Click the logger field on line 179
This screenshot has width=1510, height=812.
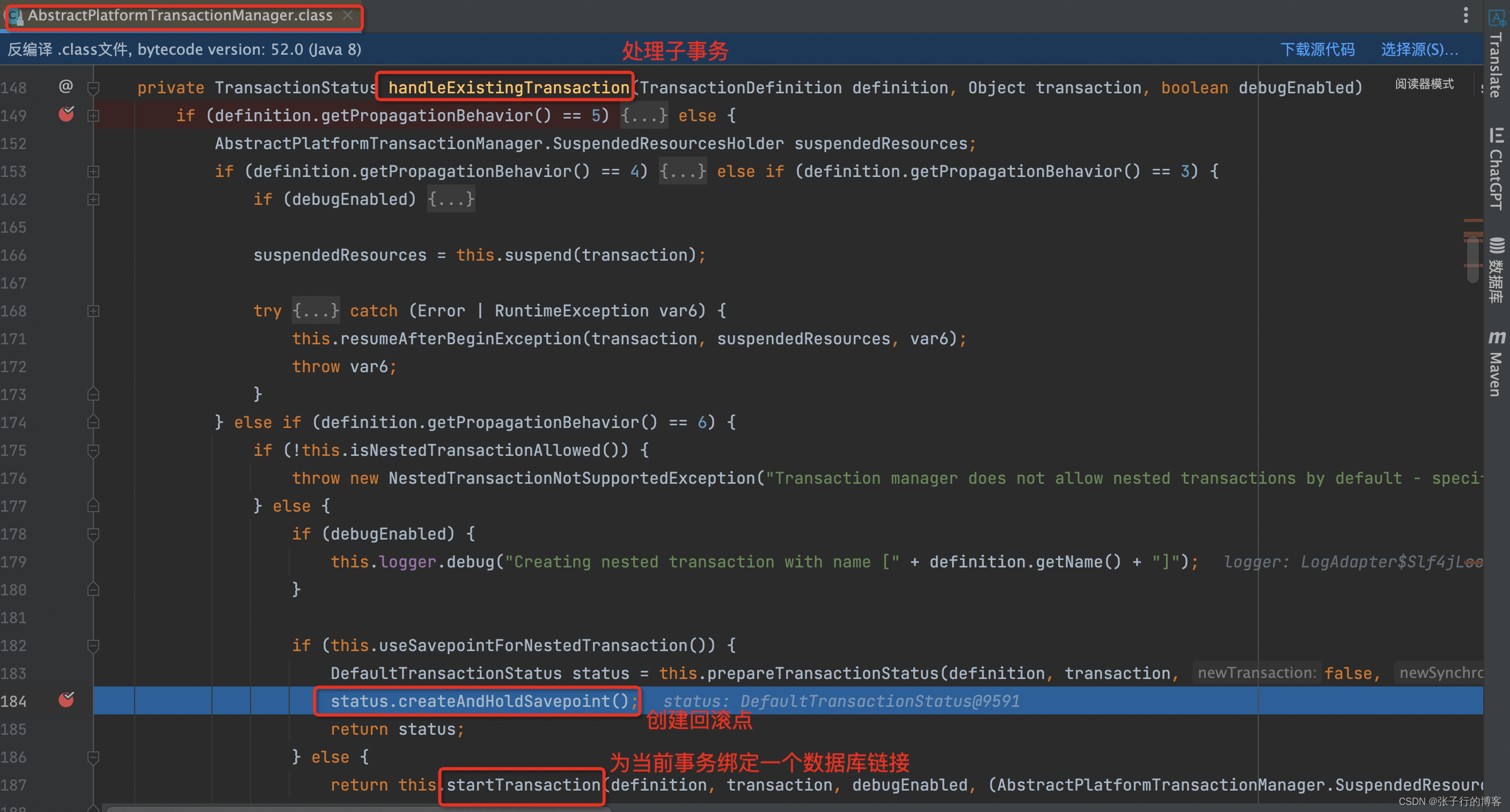click(407, 562)
